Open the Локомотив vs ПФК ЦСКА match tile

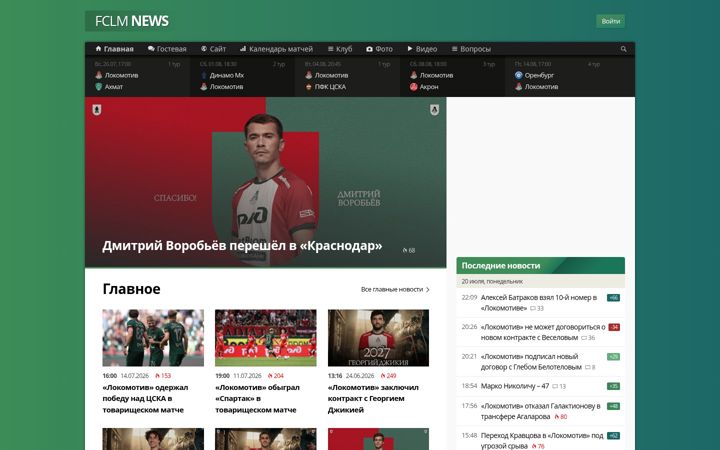pyautogui.click(x=348, y=76)
